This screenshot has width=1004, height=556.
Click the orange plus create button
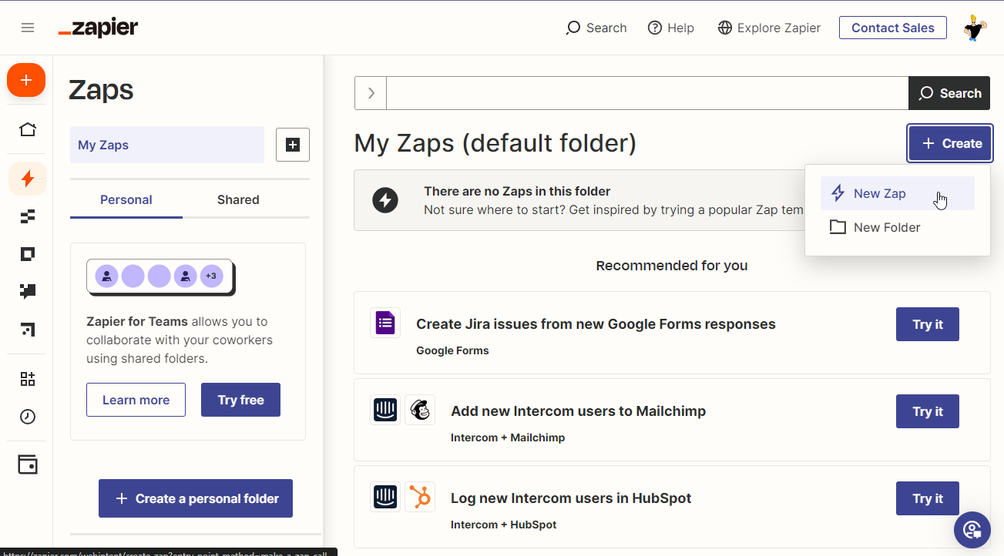coord(26,80)
